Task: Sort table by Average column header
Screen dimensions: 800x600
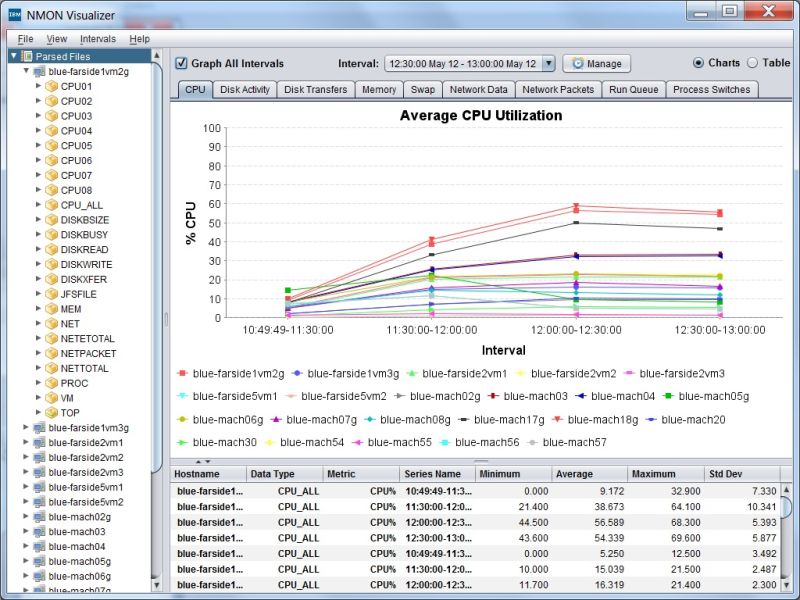Action: [589, 473]
